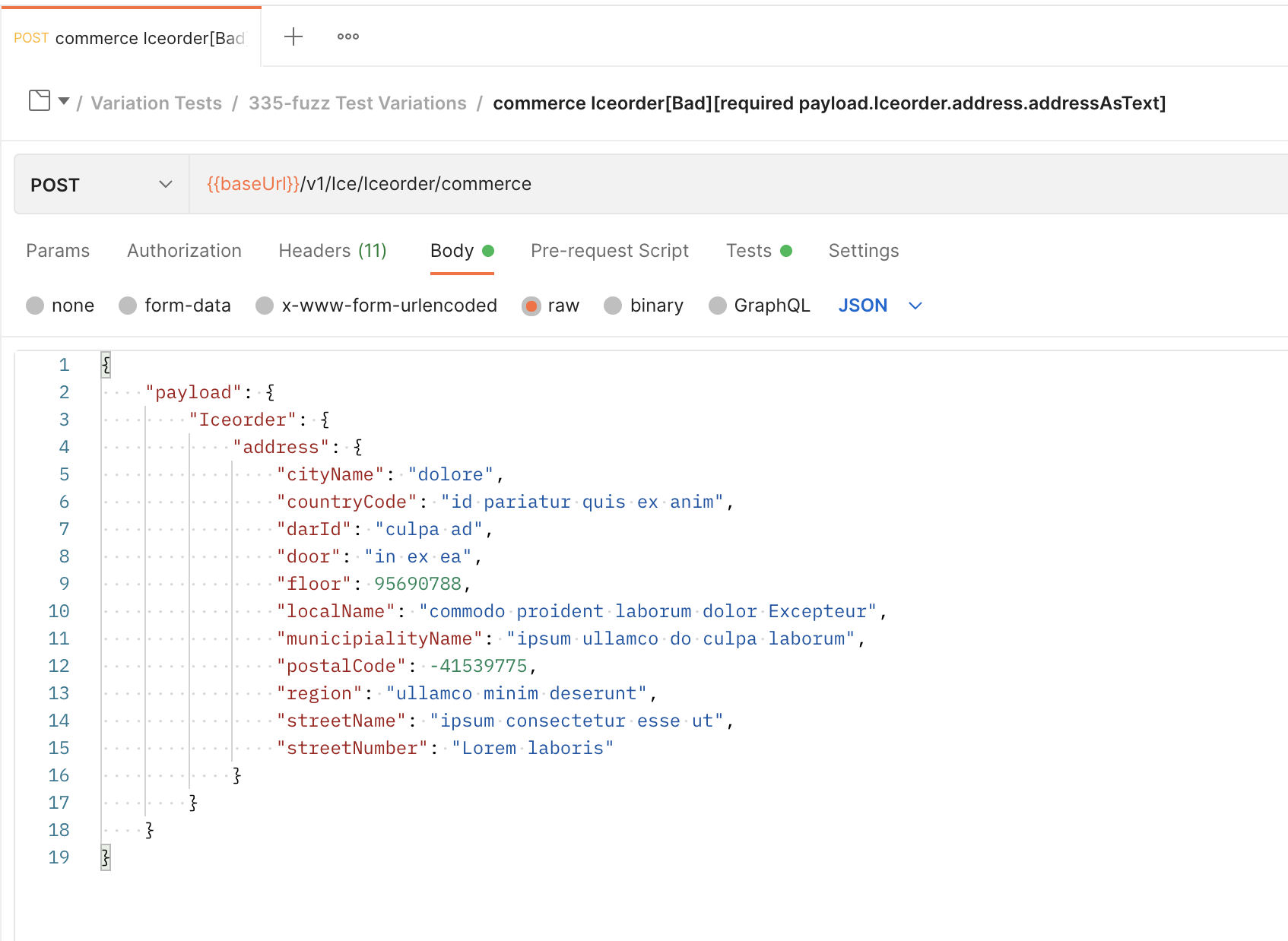
Task: Open the JSON body format dropdown
Action: [915, 306]
